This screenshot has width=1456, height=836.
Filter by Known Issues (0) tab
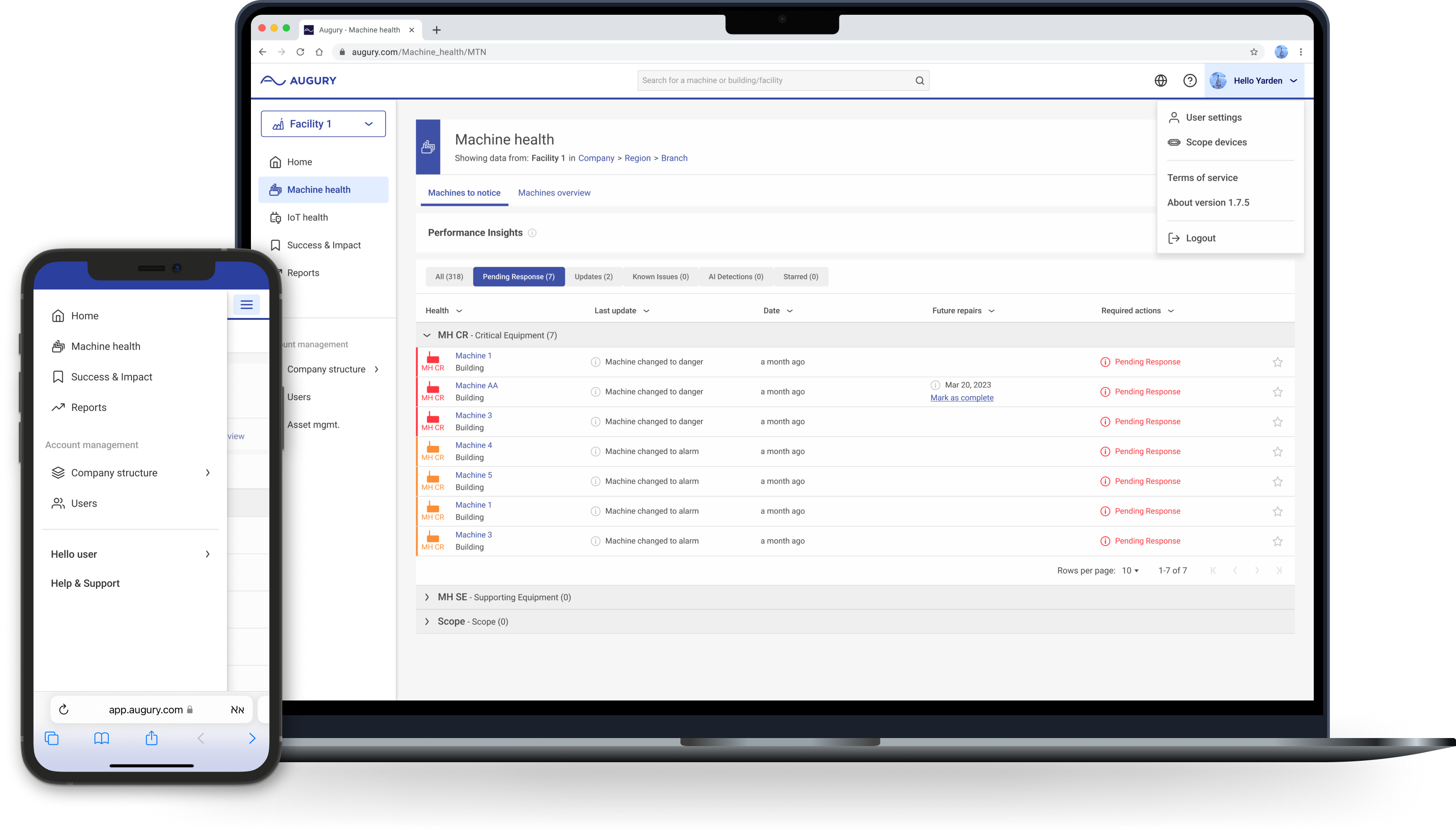(660, 277)
